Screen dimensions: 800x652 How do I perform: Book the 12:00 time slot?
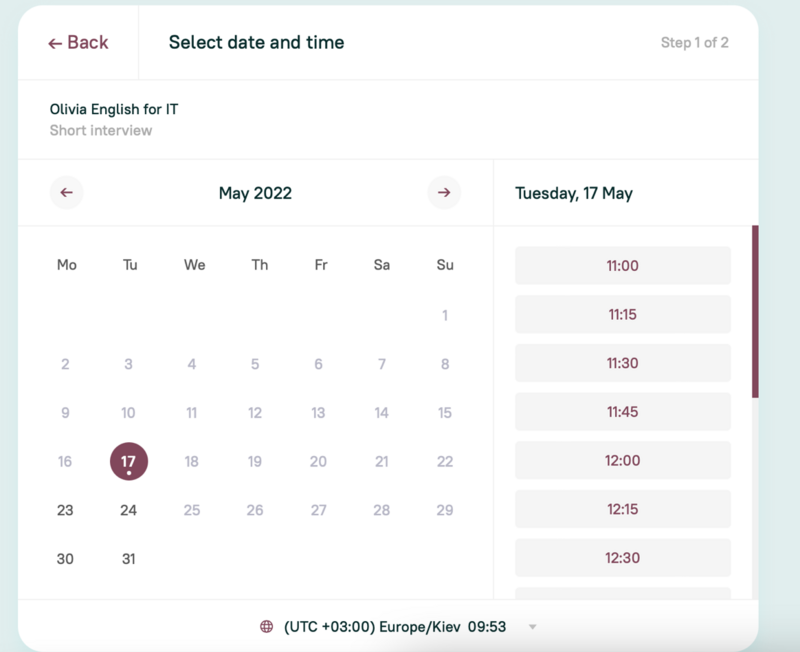622,460
